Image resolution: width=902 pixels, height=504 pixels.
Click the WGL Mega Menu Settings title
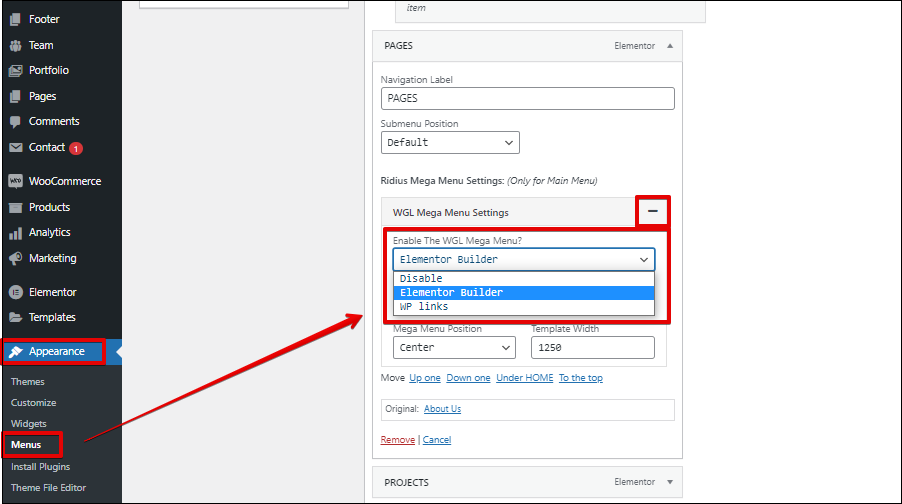[x=450, y=213]
